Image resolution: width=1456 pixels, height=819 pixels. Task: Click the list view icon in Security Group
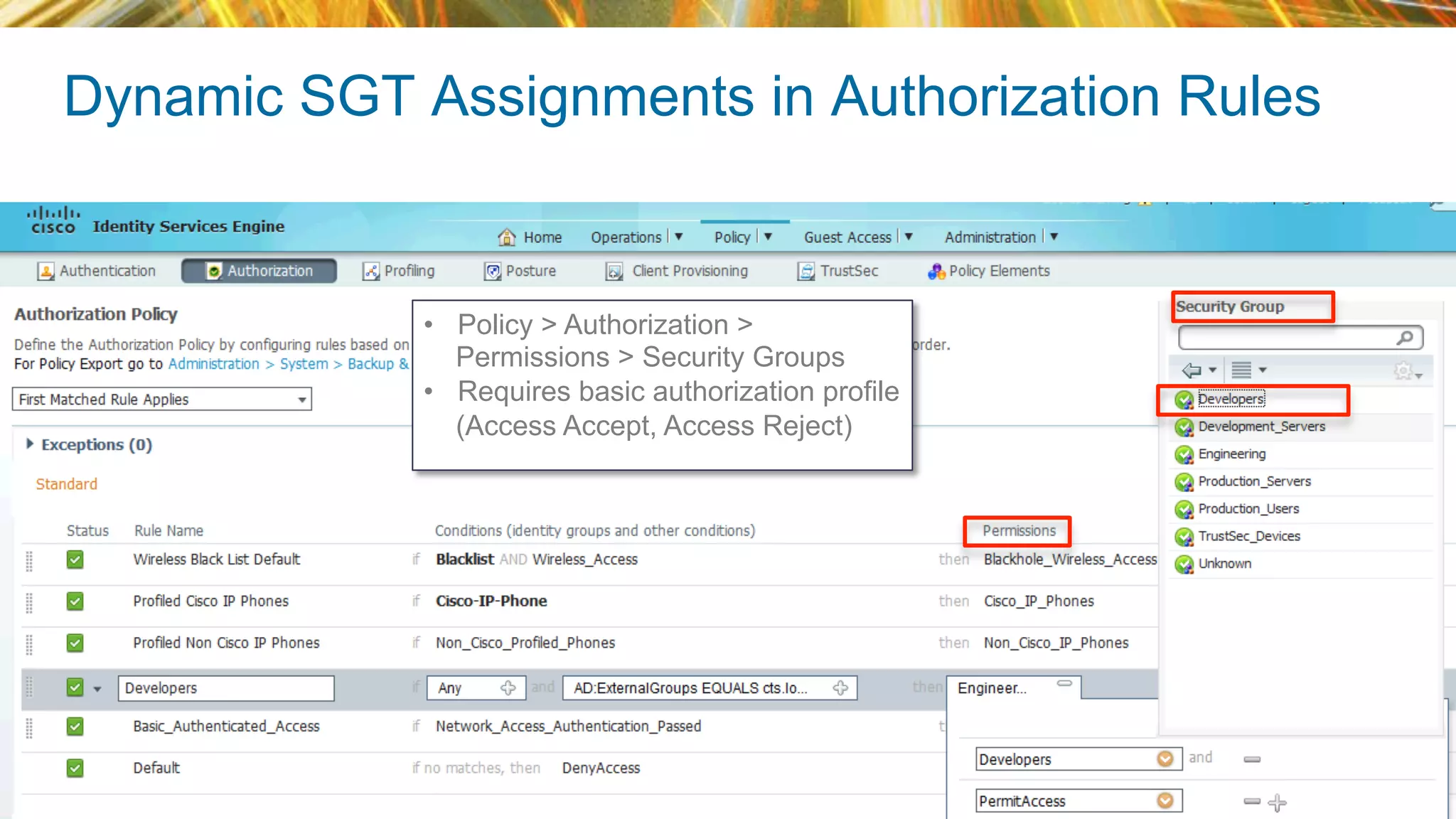(1241, 370)
